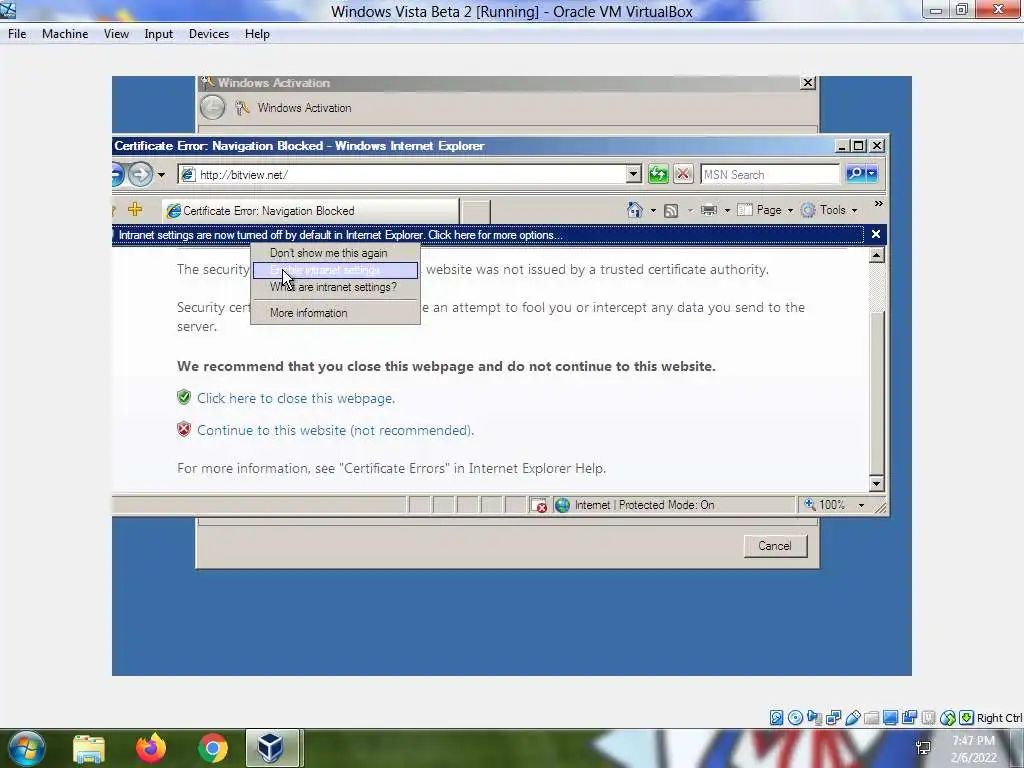Viewport: 1024px width, 768px height.
Task: Click the display monitor icon in VirtualBox status bar
Action: [x=890, y=718]
